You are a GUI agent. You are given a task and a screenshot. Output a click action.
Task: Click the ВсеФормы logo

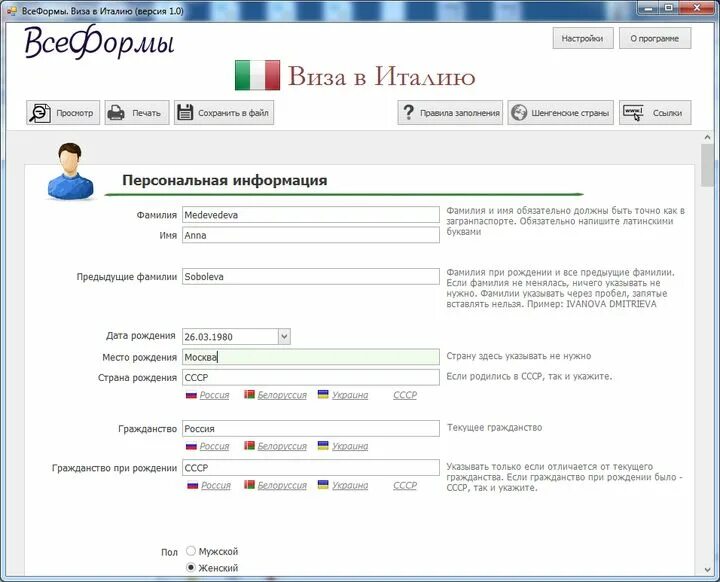(x=99, y=42)
